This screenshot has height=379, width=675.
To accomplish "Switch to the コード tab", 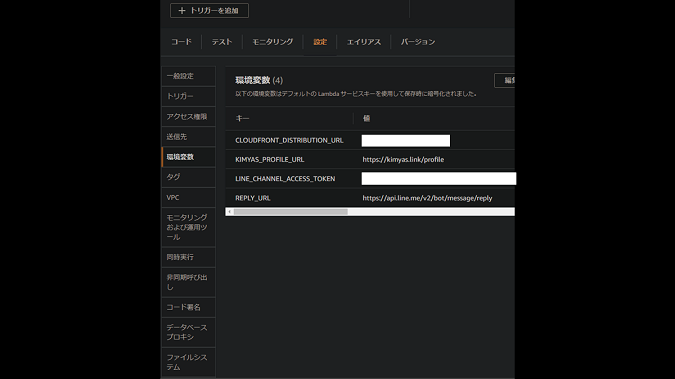I will coord(181,42).
